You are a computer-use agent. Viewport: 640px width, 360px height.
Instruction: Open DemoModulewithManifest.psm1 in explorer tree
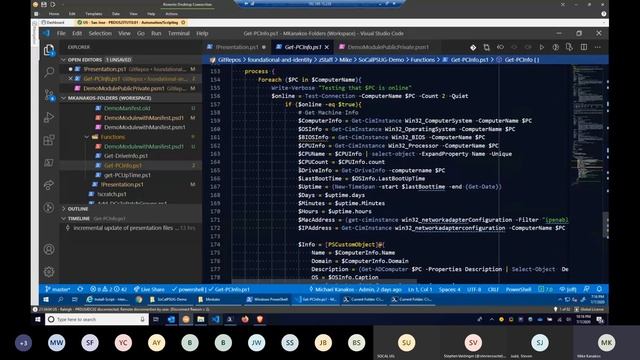pyautogui.click(x=144, y=127)
